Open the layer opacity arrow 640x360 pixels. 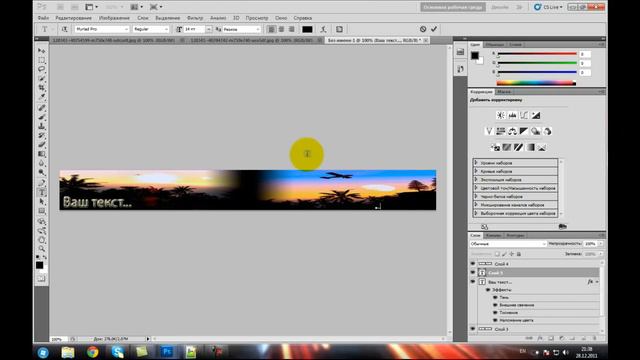point(600,244)
